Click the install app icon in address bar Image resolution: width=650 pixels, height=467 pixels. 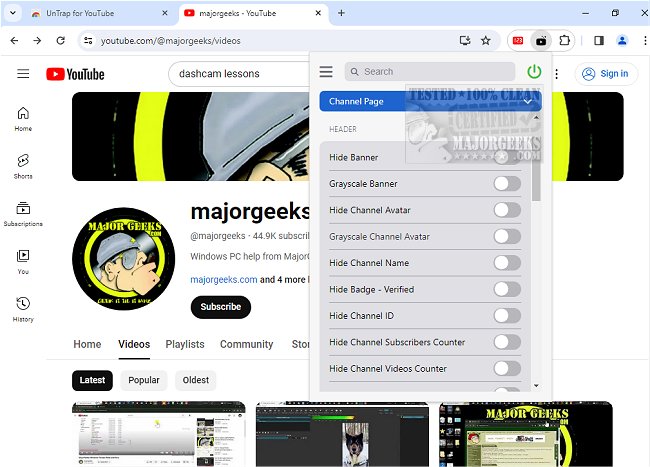465,41
